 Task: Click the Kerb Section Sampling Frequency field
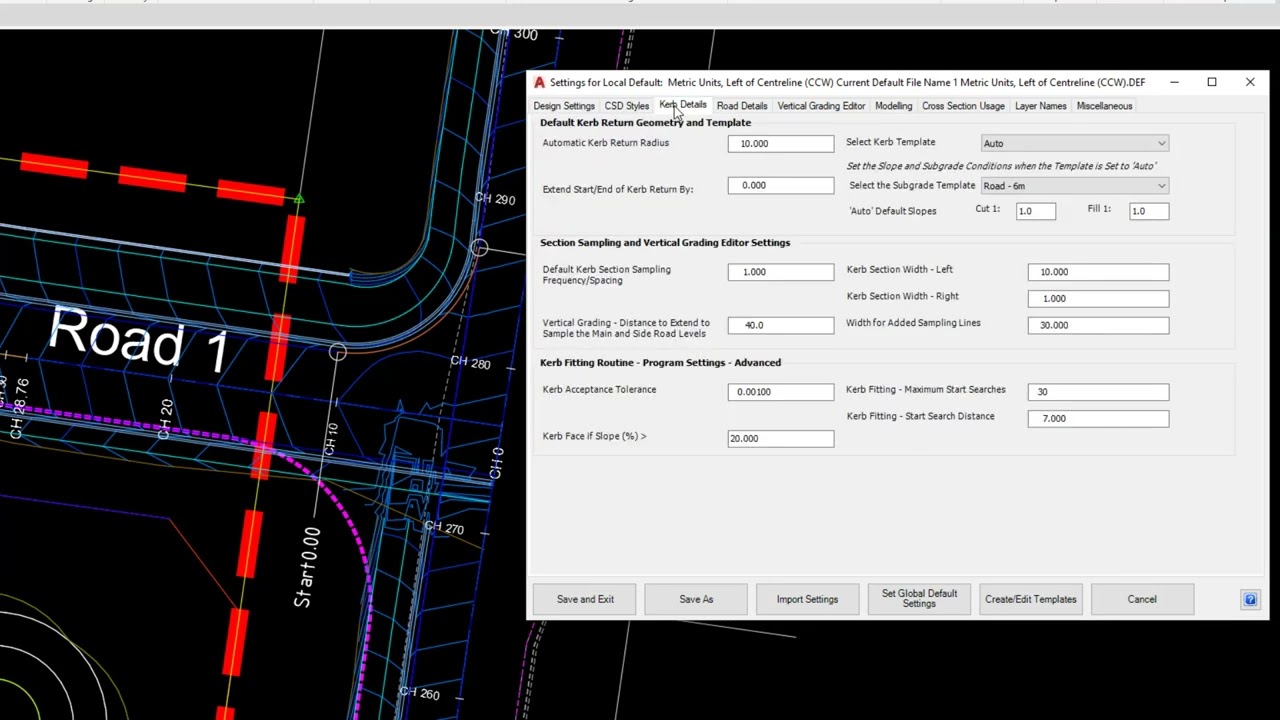[781, 272]
